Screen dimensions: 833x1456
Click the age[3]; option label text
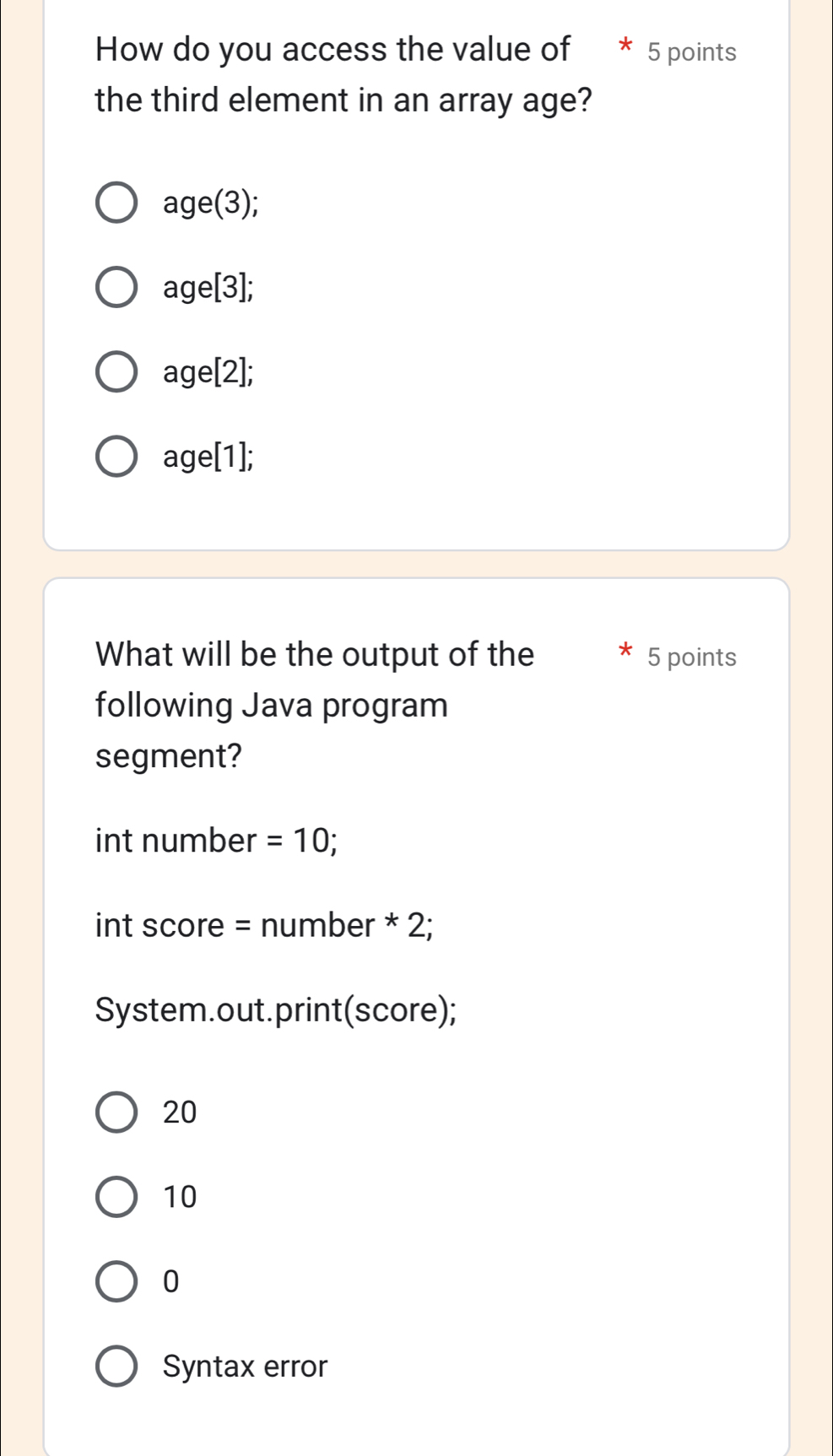[x=206, y=288]
